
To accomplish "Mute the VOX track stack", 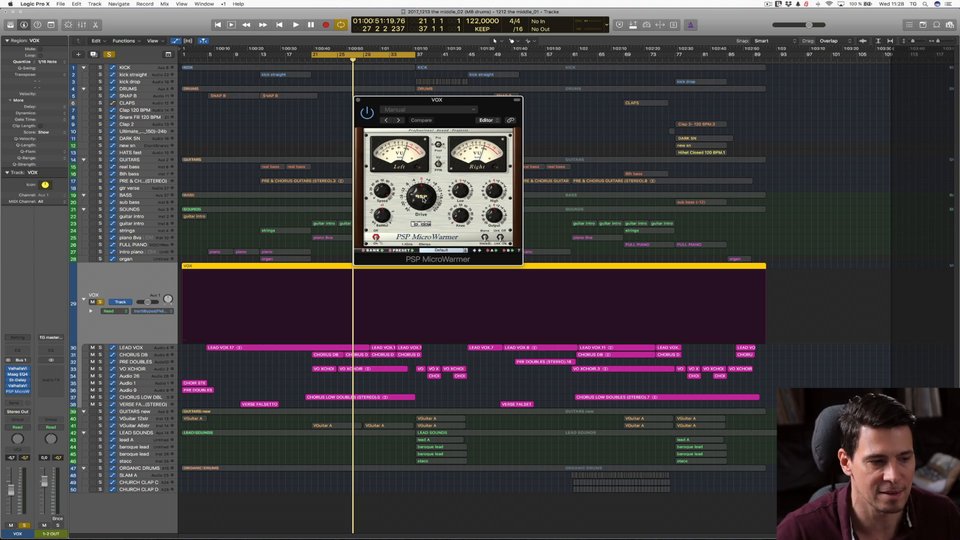I will point(92,302).
